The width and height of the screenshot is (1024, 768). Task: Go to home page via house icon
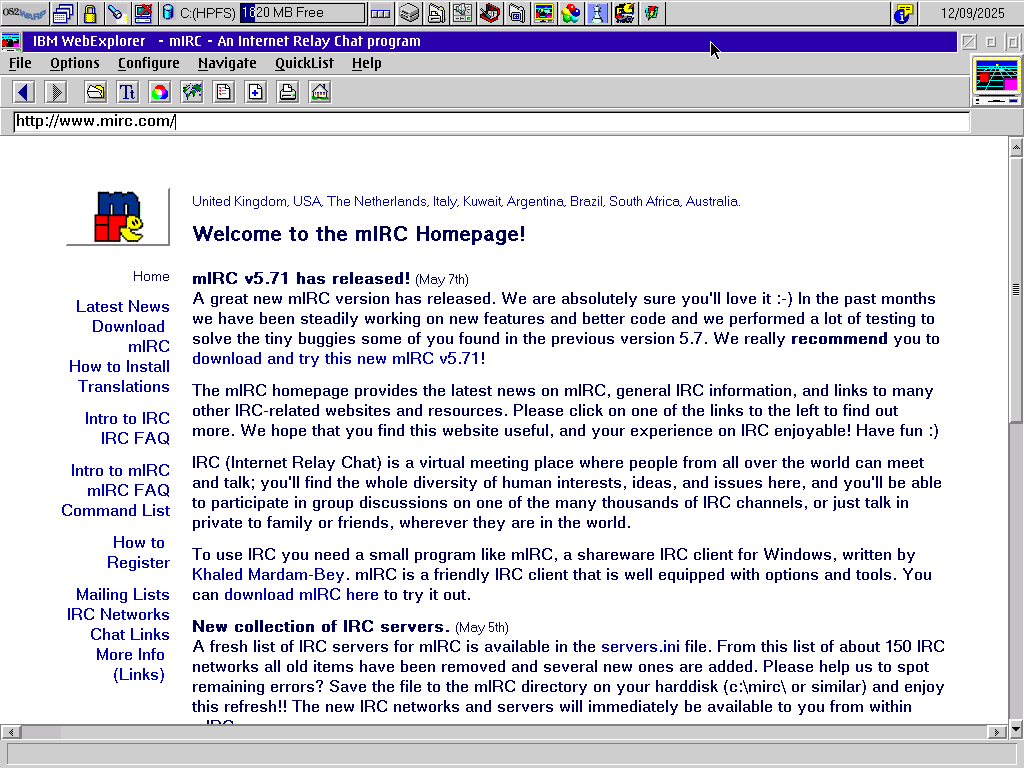320,92
